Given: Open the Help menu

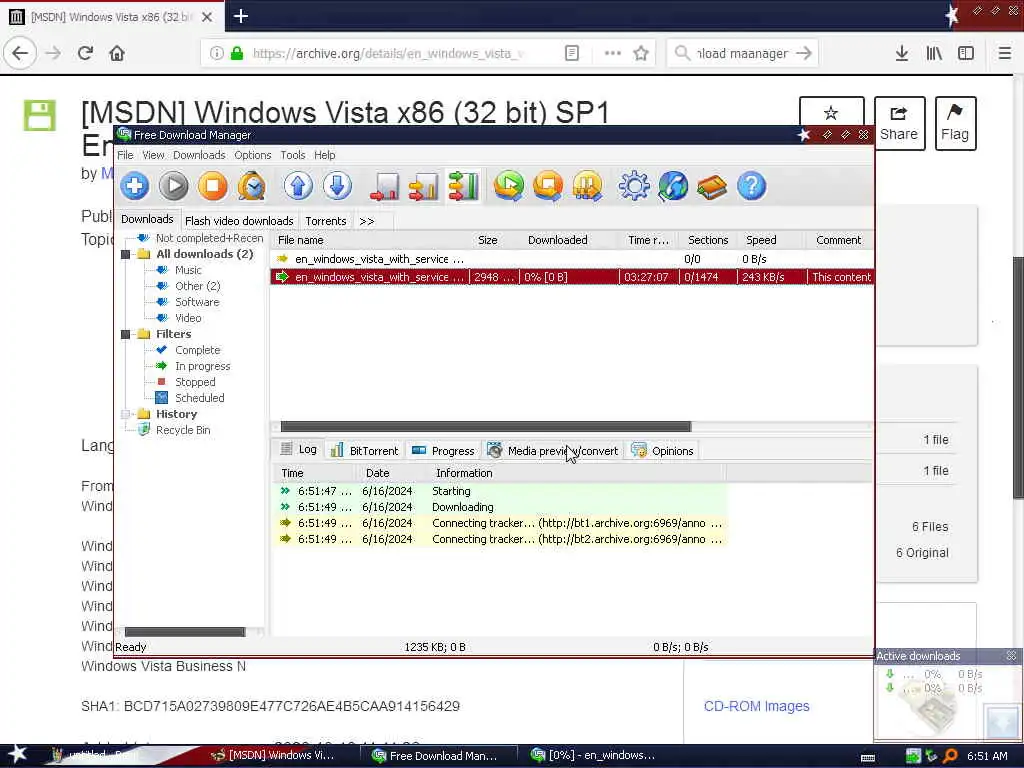Looking at the screenshot, I should pyautogui.click(x=325, y=155).
